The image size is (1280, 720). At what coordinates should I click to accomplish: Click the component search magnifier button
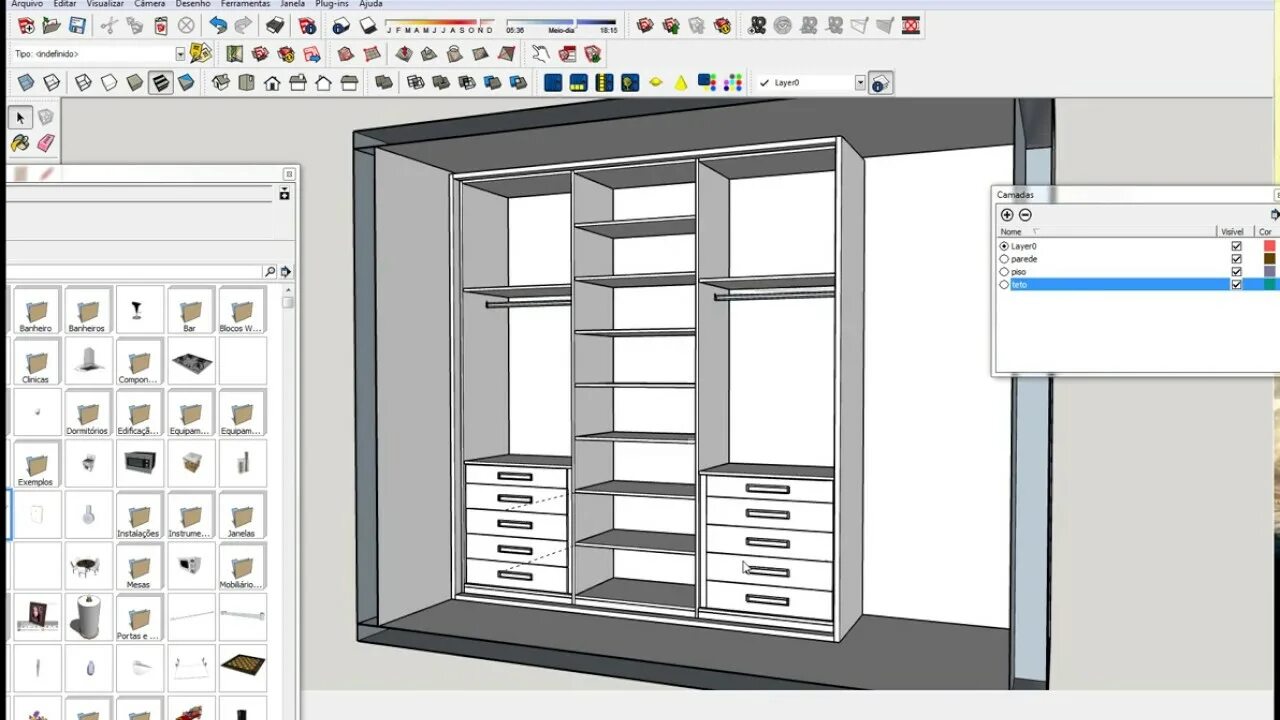click(x=270, y=272)
